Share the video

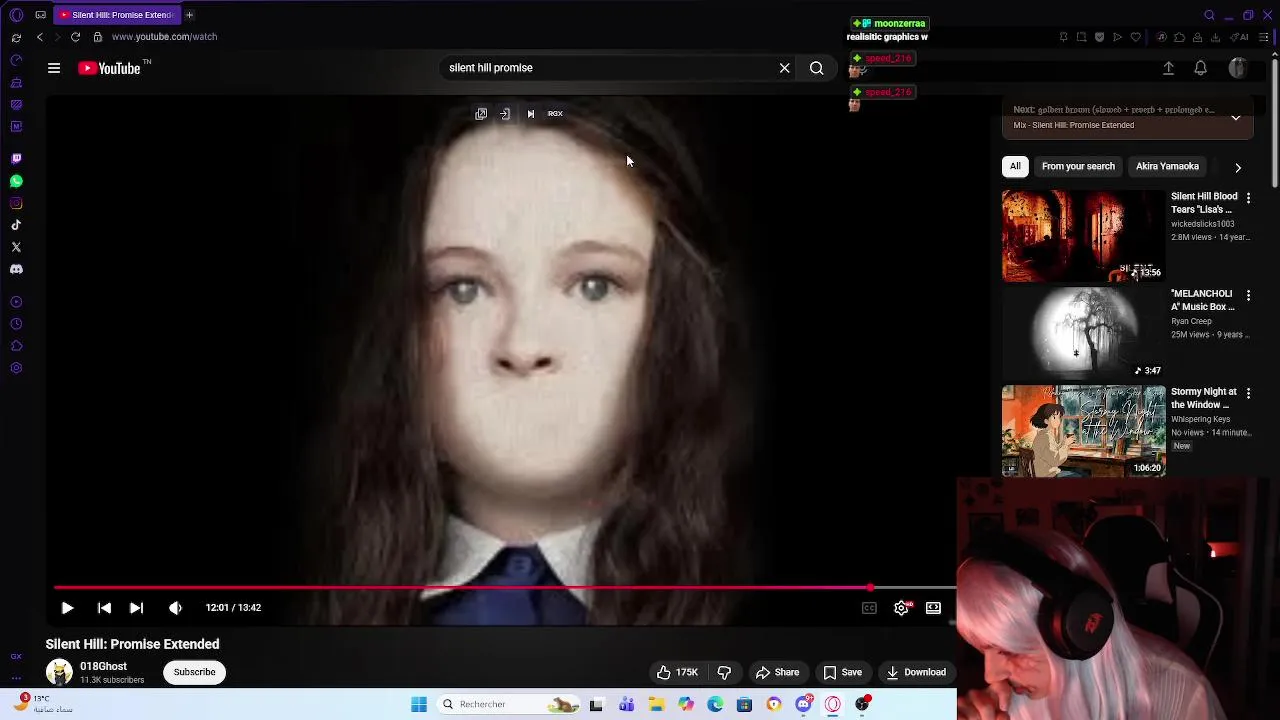pos(778,672)
